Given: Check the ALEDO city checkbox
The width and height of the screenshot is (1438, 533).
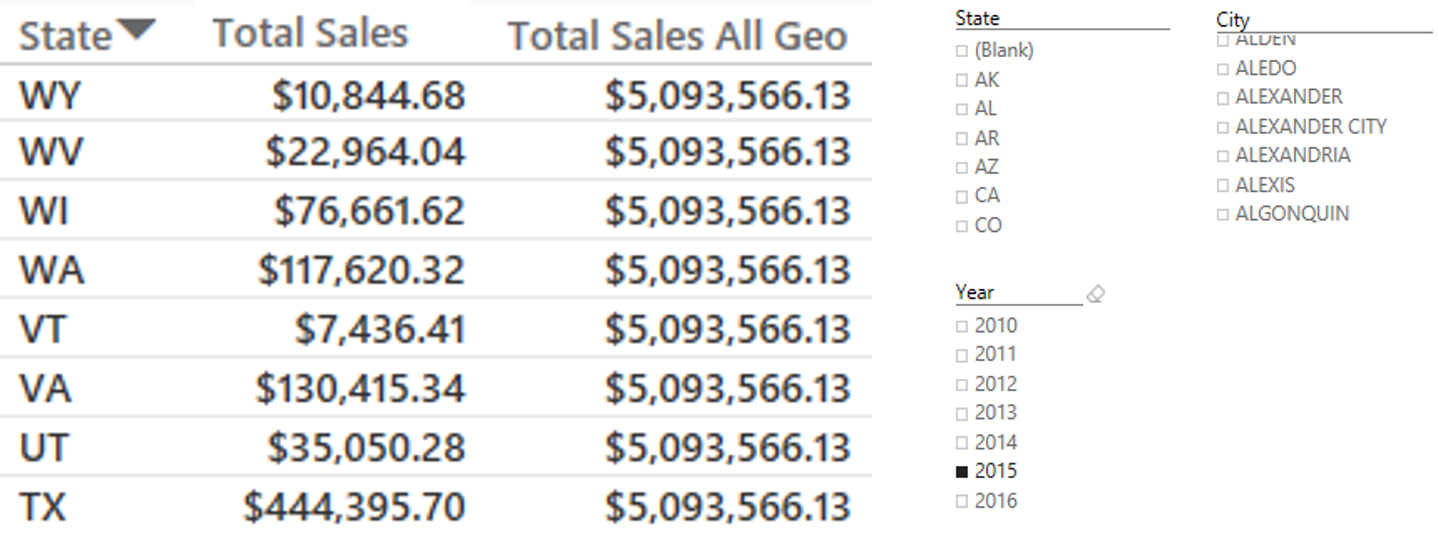Looking at the screenshot, I should tap(1223, 69).
